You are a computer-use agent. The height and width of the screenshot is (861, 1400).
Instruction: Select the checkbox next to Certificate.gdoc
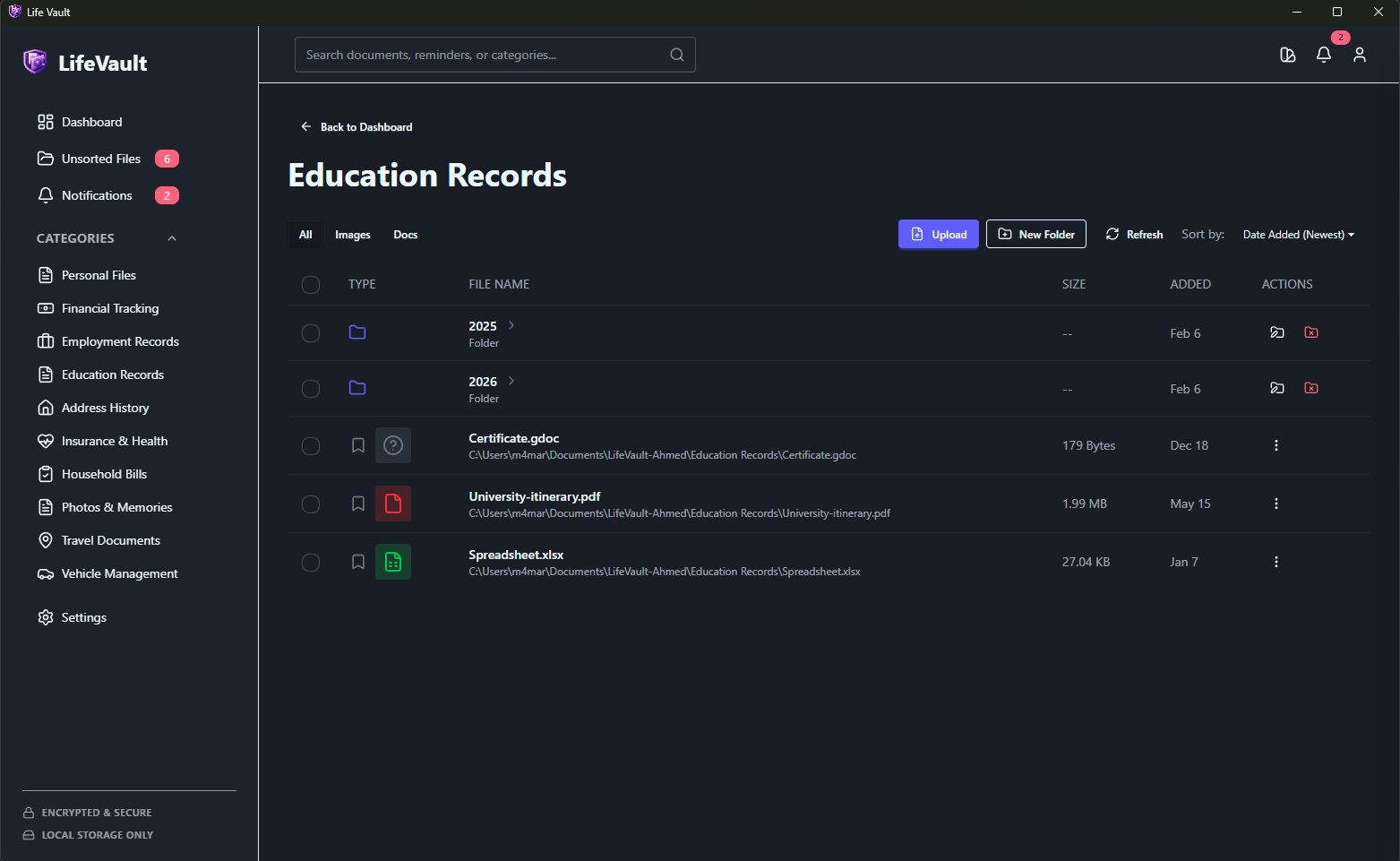pyautogui.click(x=311, y=445)
